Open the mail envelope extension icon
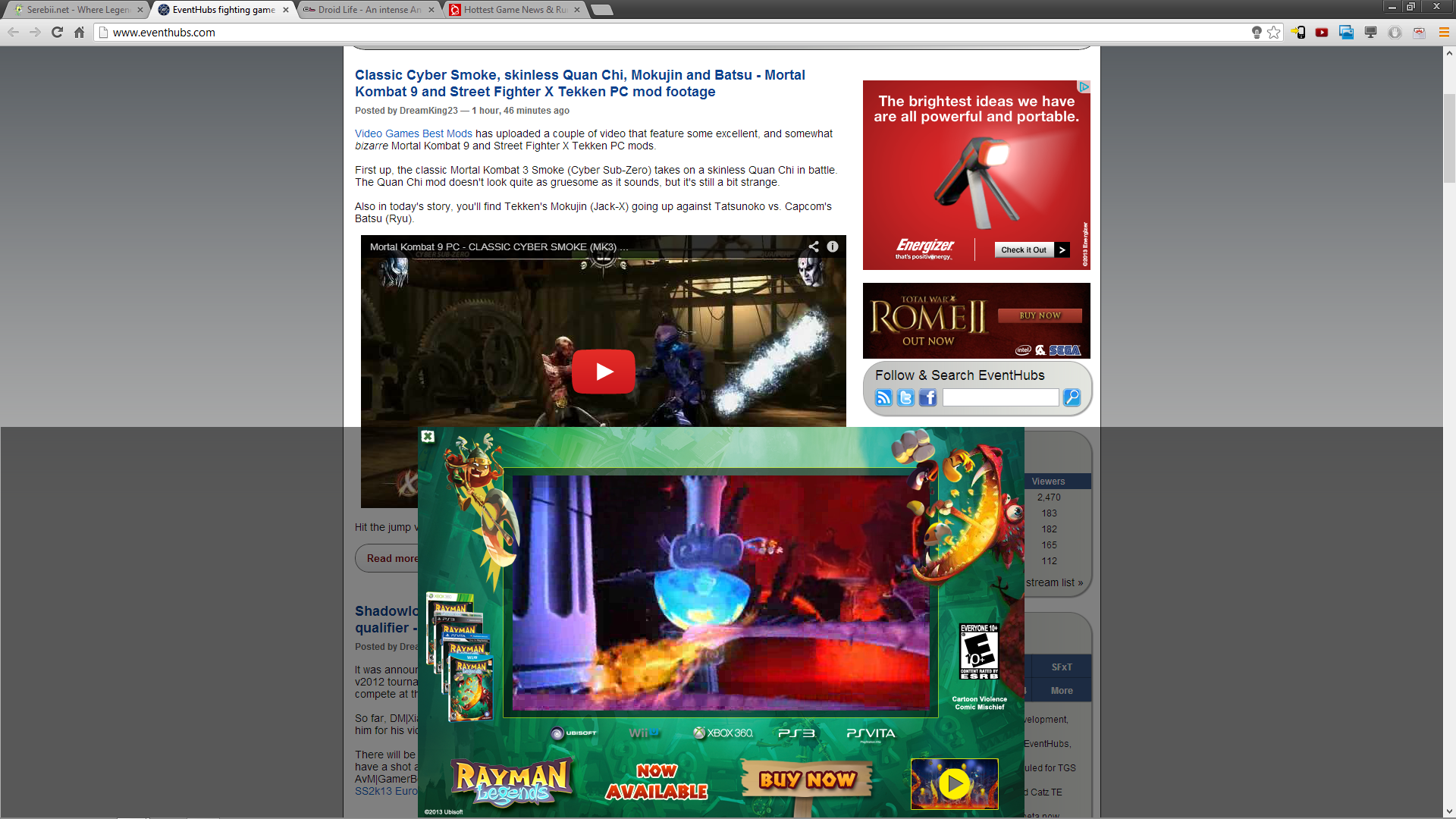 [x=1419, y=32]
